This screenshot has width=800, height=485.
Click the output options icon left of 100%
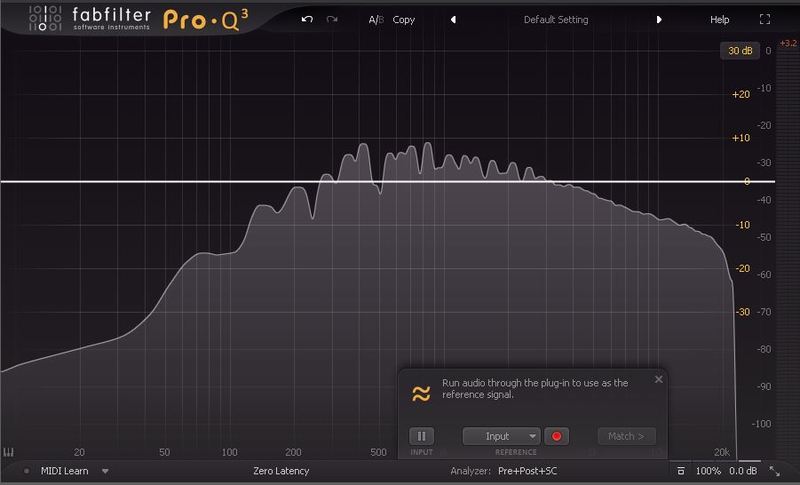(x=681, y=471)
